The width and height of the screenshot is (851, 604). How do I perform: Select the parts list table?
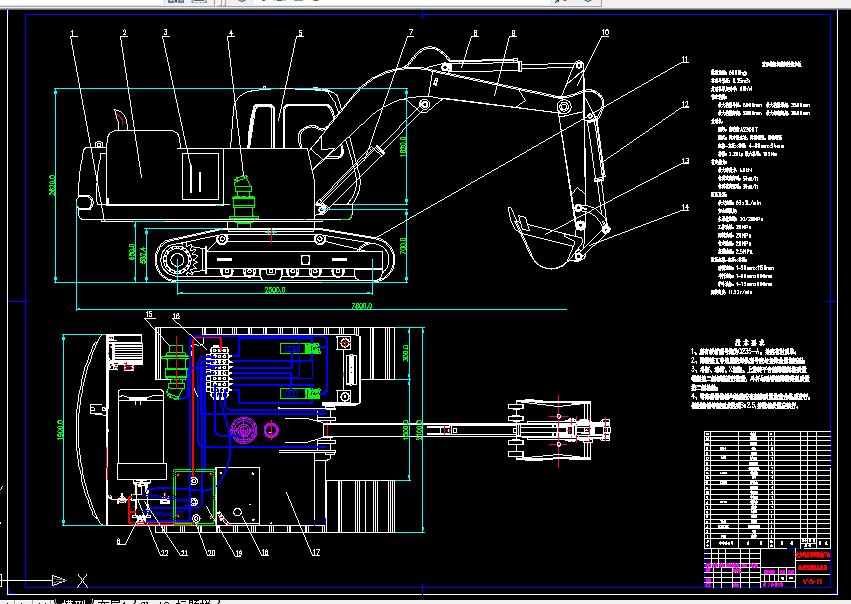pos(767,489)
